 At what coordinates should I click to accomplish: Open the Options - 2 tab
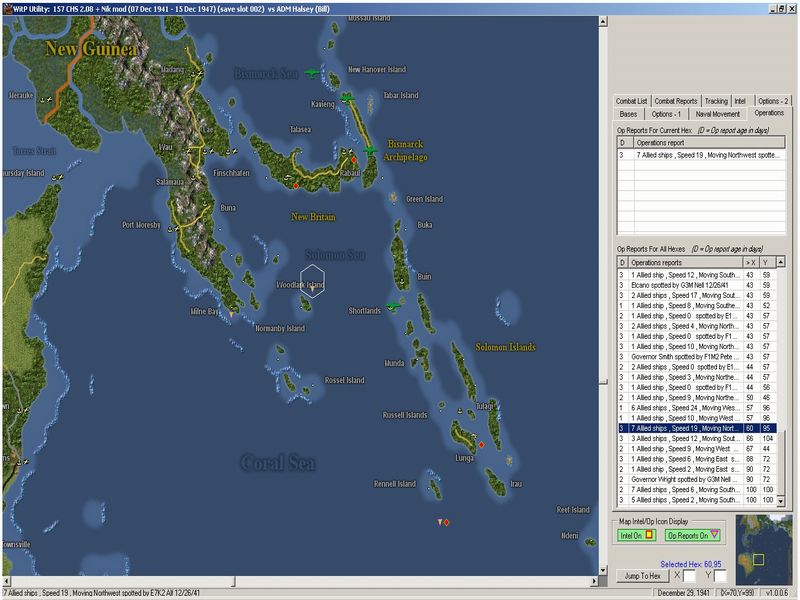click(x=772, y=101)
